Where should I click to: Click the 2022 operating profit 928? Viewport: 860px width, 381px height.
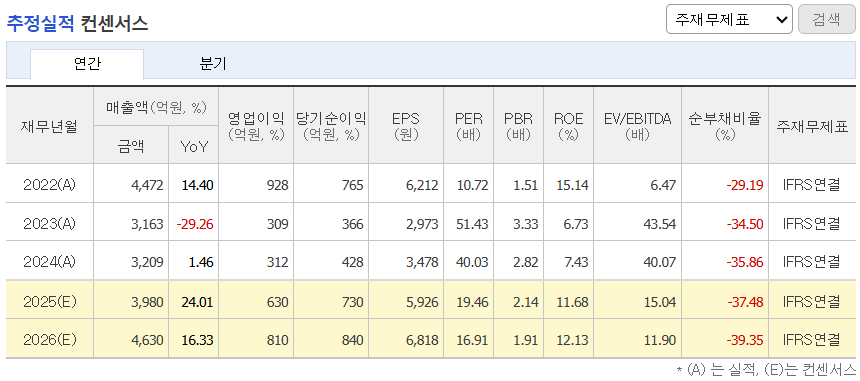click(x=279, y=185)
